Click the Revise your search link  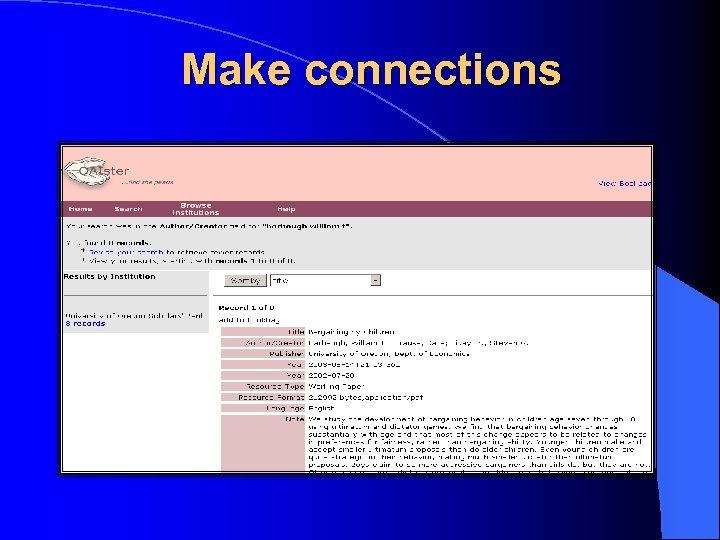(126, 252)
